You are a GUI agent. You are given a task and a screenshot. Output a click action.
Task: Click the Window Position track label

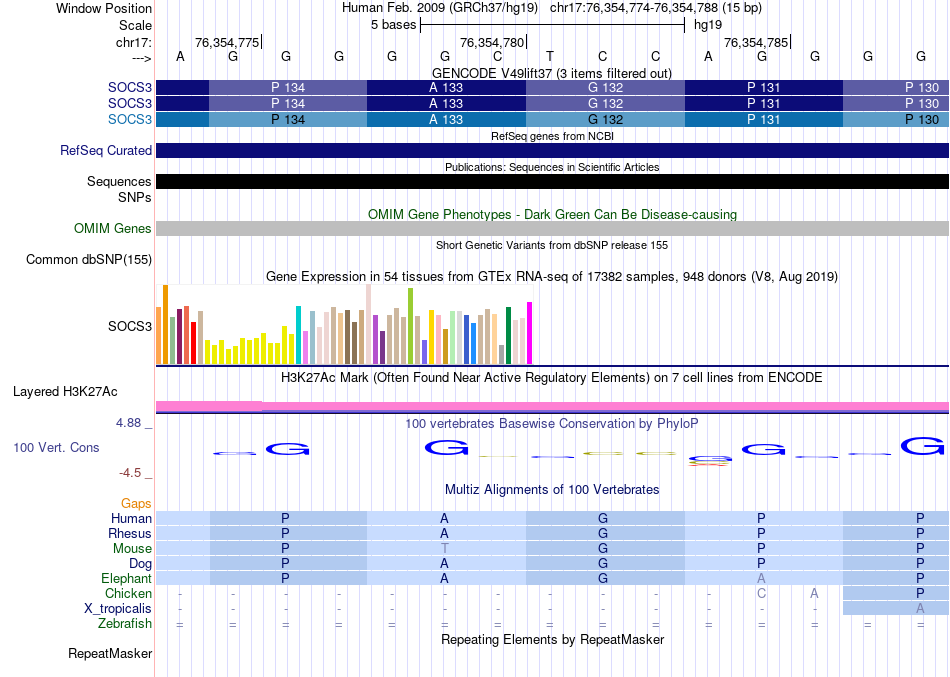click(x=104, y=8)
